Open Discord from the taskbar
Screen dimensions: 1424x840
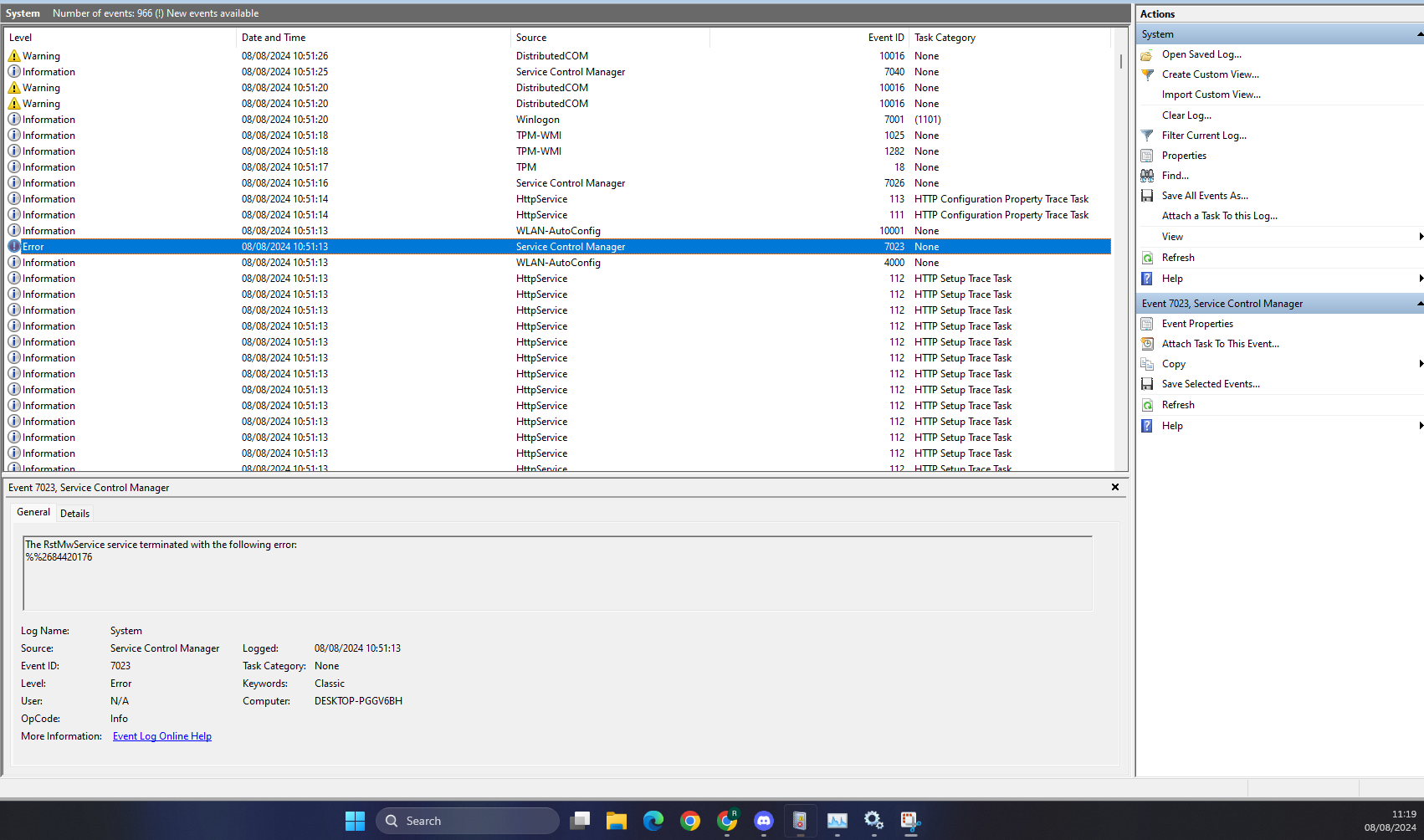click(763, 821)
